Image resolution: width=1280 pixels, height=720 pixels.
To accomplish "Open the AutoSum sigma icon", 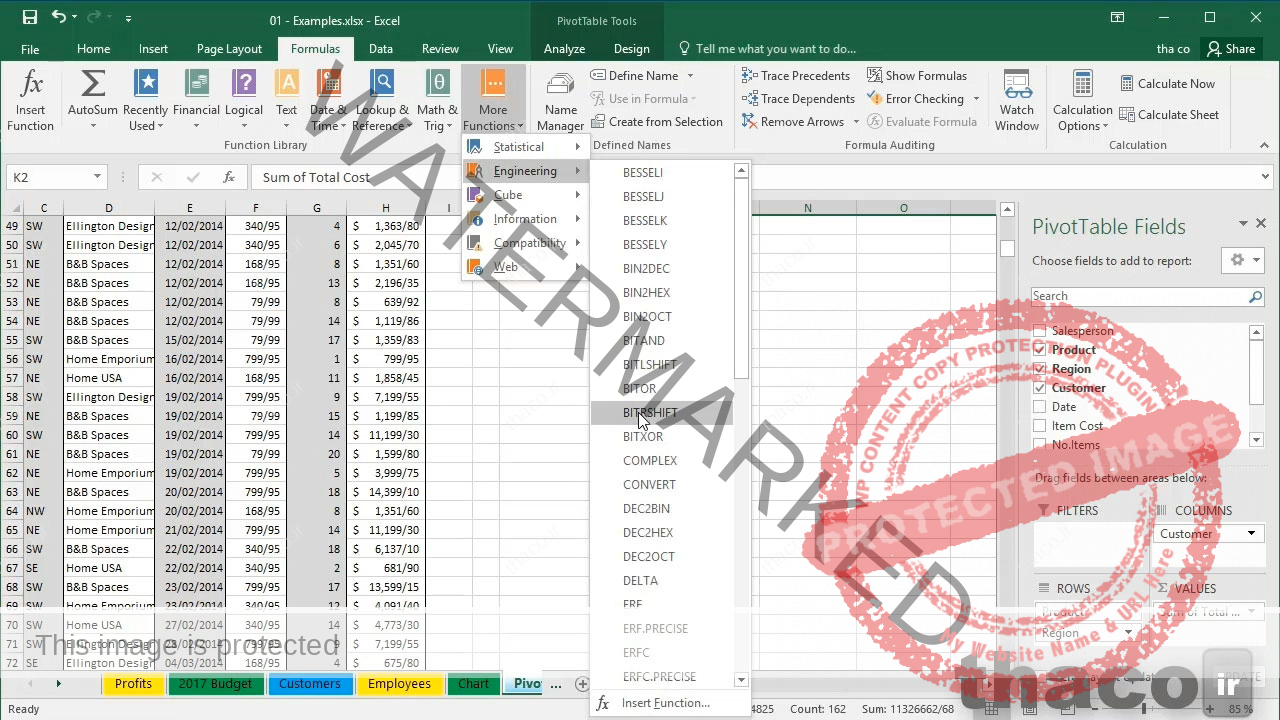I will pyautogui.click(x=93, y=100).
